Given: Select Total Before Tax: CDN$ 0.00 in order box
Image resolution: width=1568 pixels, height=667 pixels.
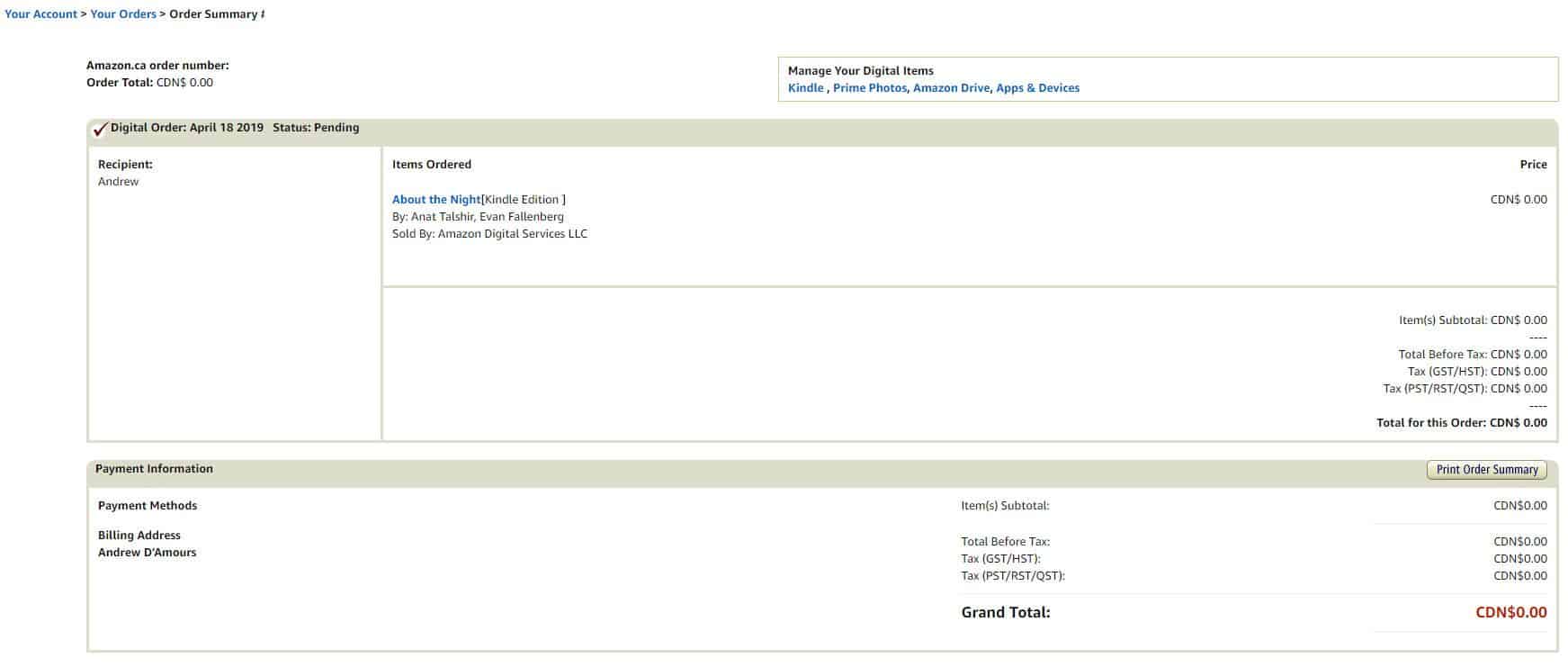Looking at the screenshot, I should point(1473,355).
